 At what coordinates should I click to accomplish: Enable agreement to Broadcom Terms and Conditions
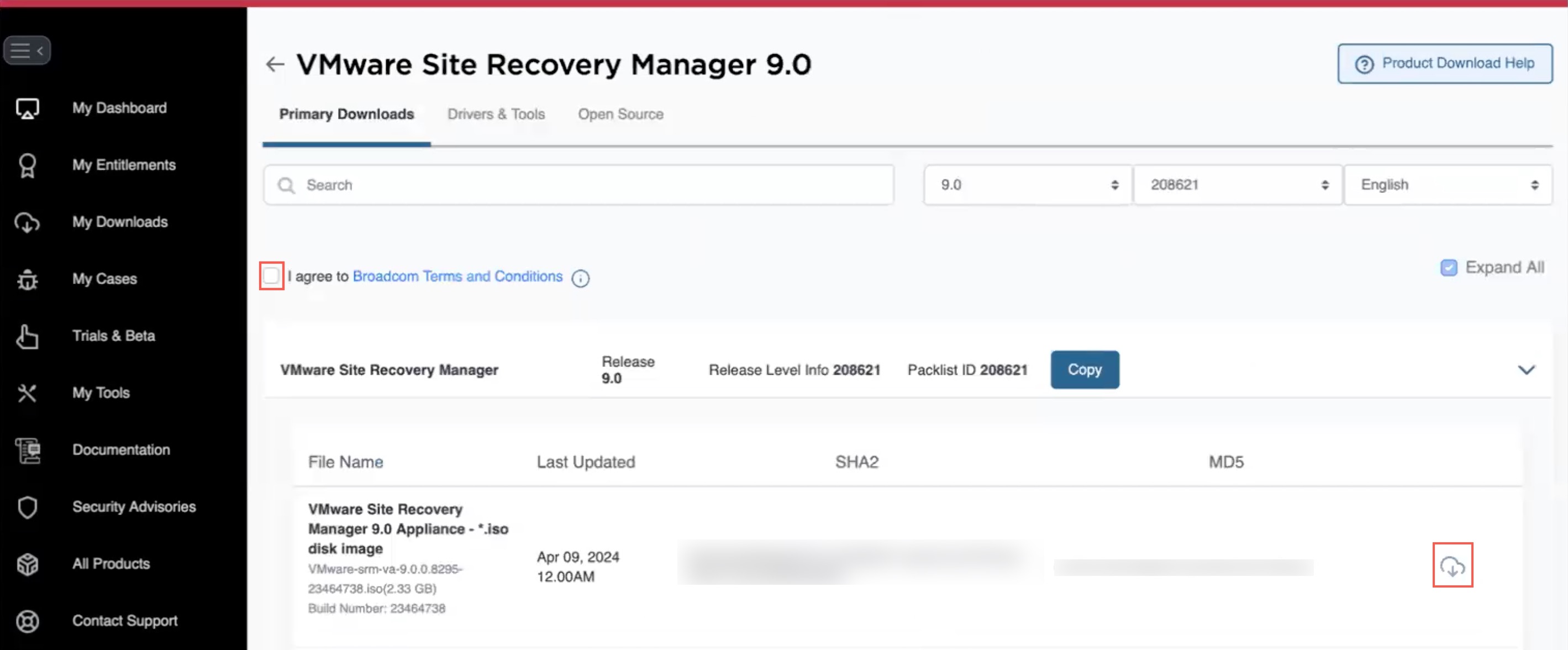tap(272, 276)
